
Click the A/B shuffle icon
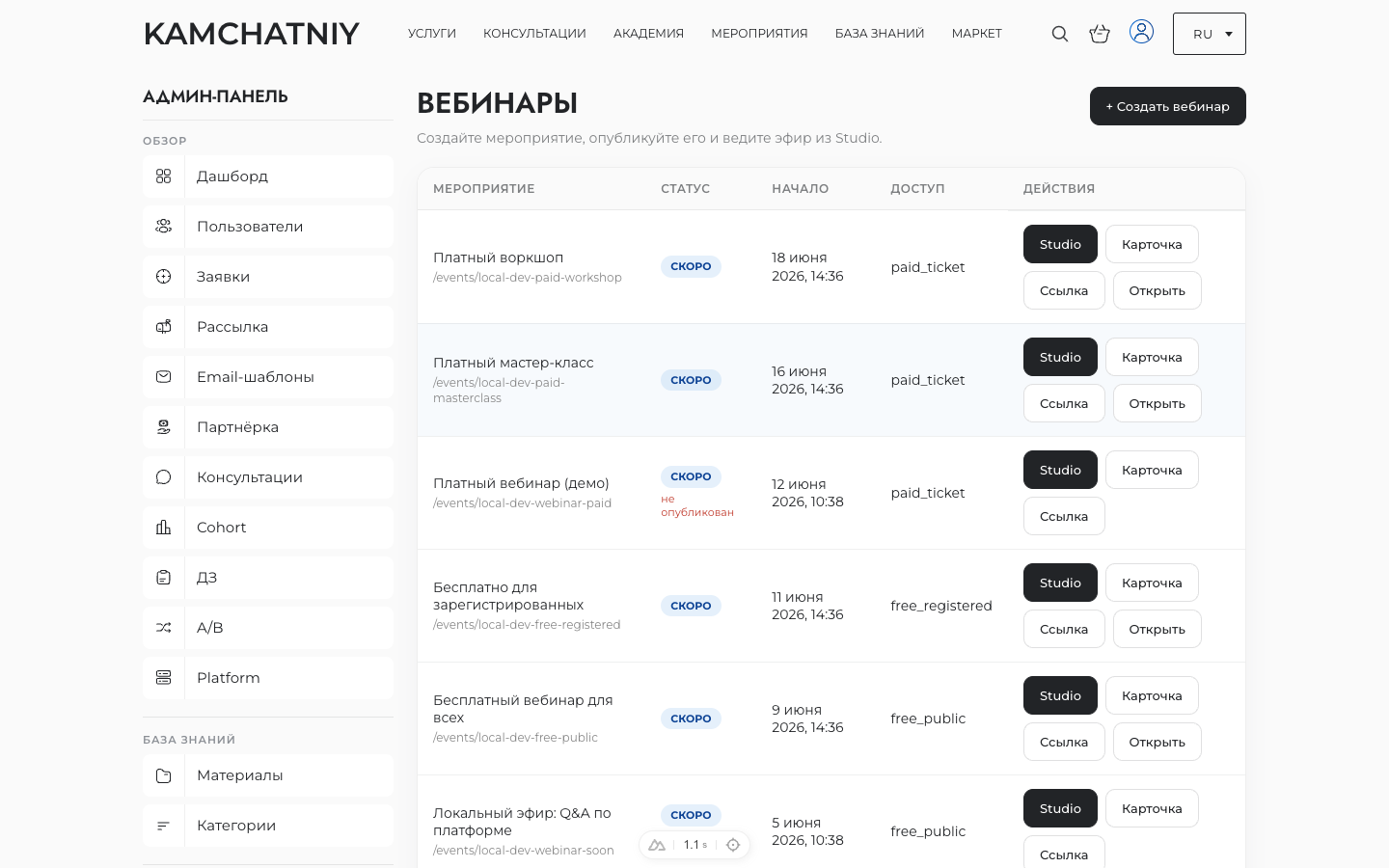pyautogui.click(x=163, y=628)
